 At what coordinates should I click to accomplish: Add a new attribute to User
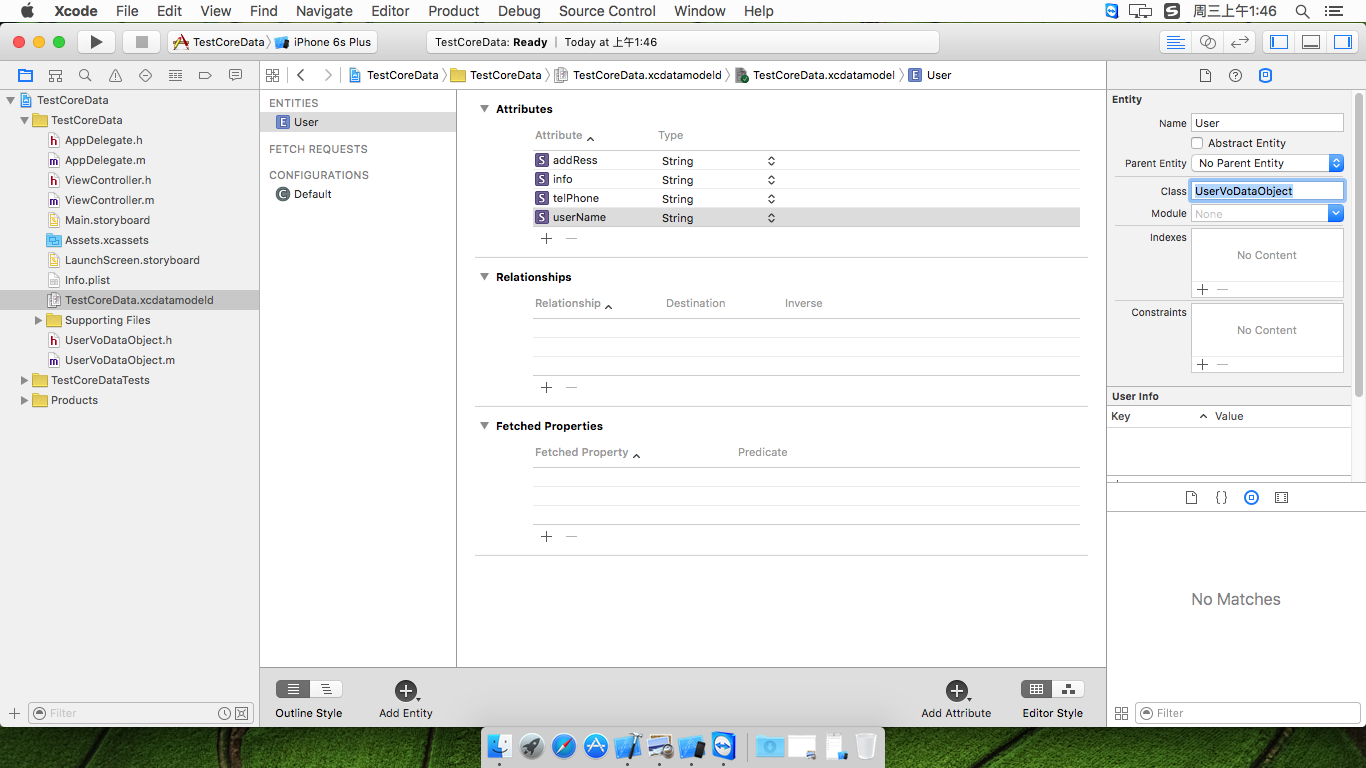pos(956,691)
